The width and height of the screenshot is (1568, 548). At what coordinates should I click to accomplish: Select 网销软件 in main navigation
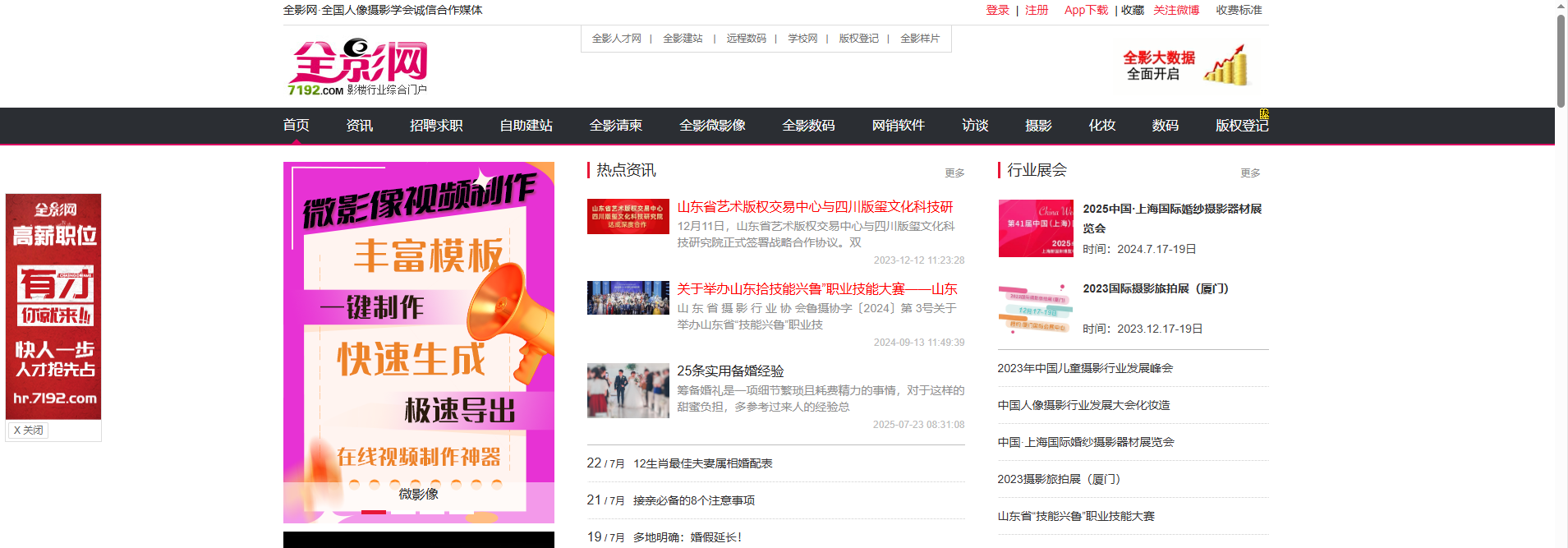[899, 125]
